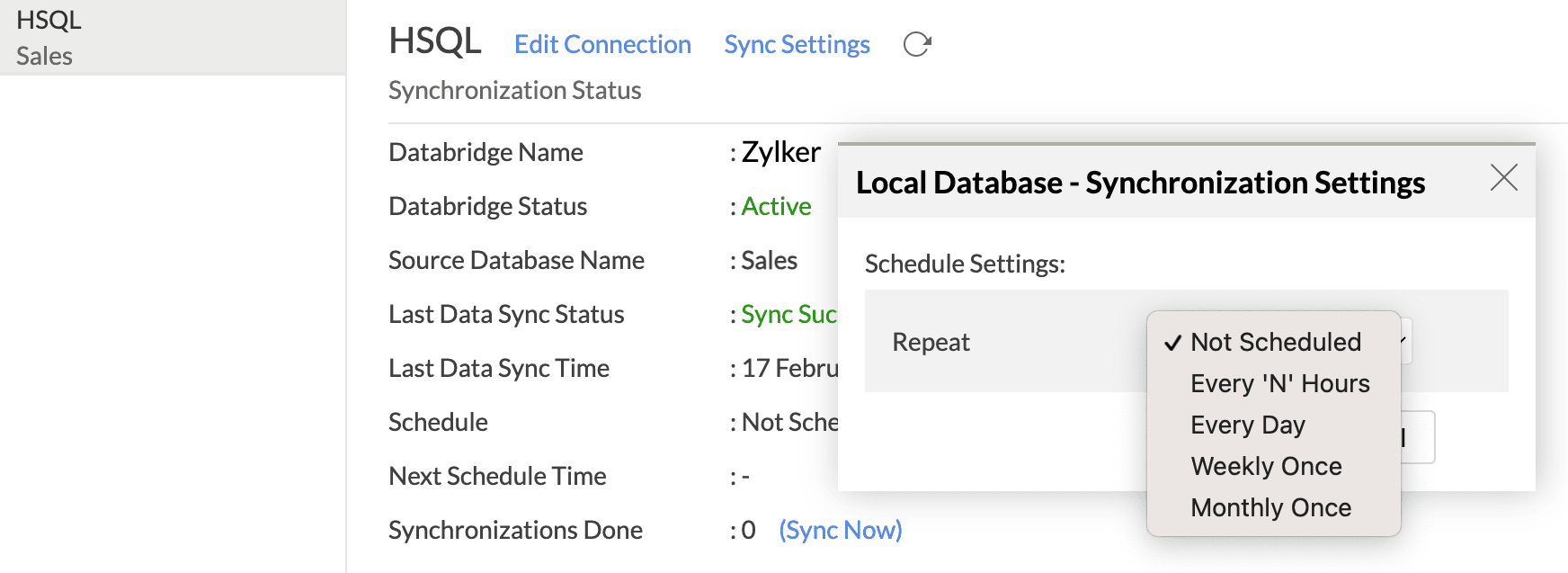Choose Every 'N' Hours option
Viewport: 1568px width, 573px height.
pos(1279,383)
